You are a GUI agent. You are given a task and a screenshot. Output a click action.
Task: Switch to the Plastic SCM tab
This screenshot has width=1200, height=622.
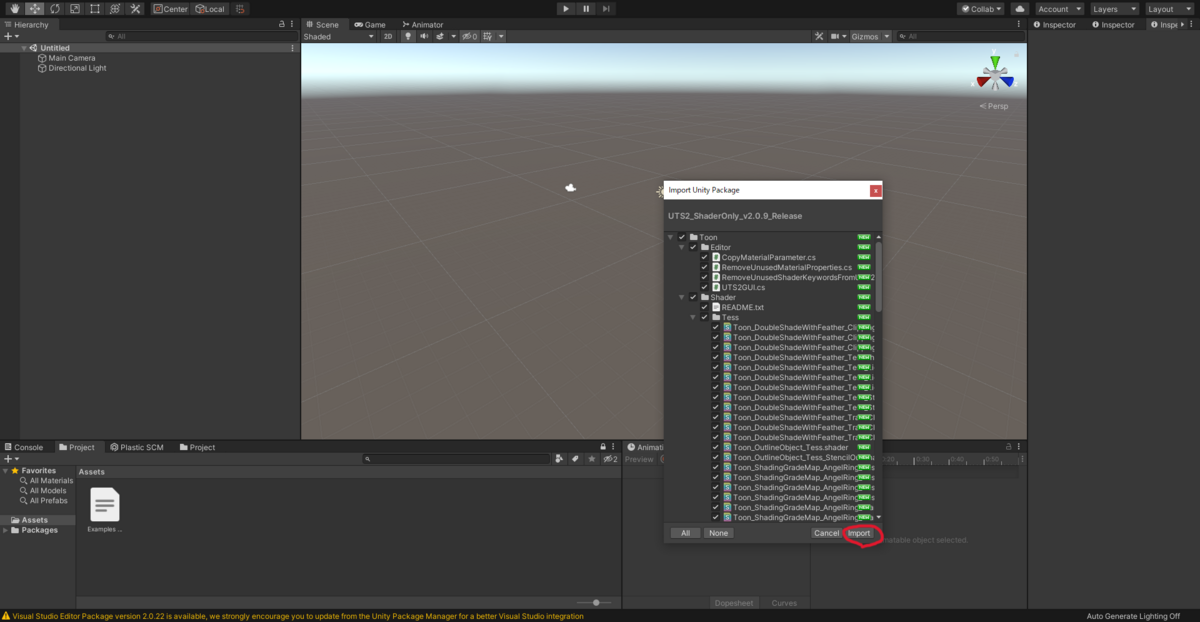pyautogui.click(x=136, y=447)
